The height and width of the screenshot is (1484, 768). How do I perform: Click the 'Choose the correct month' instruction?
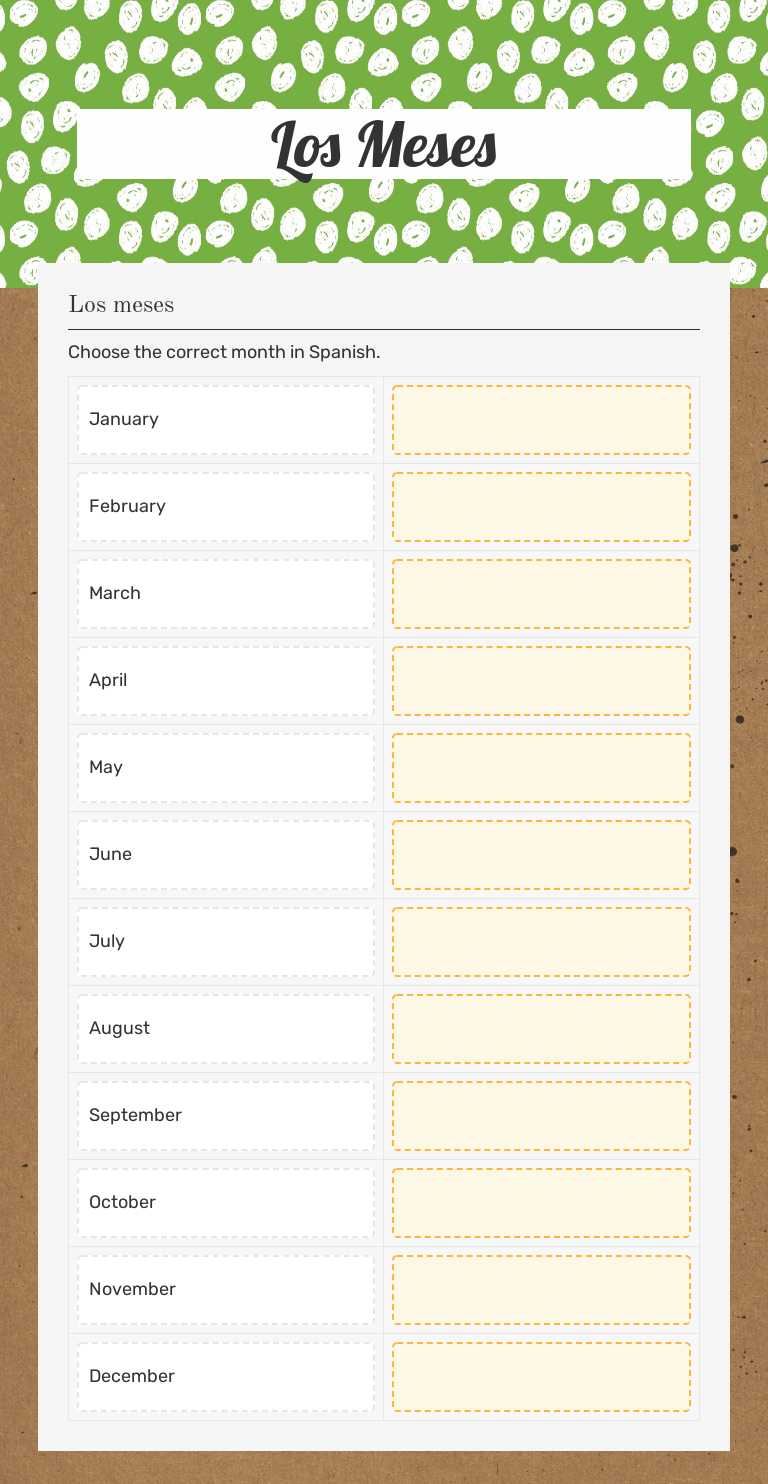pos(224,352)
